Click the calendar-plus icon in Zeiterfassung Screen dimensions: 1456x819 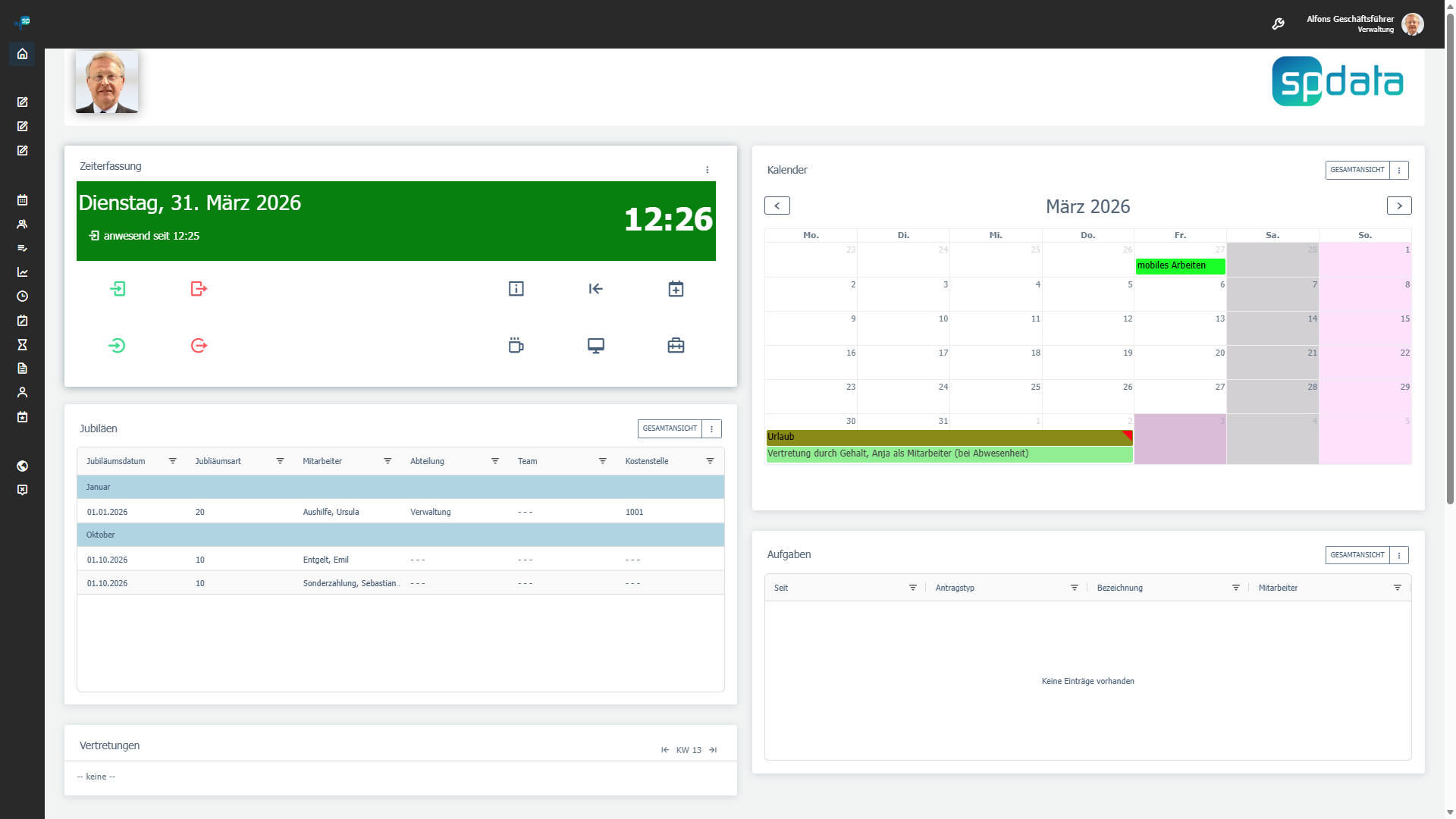(676, 289)
